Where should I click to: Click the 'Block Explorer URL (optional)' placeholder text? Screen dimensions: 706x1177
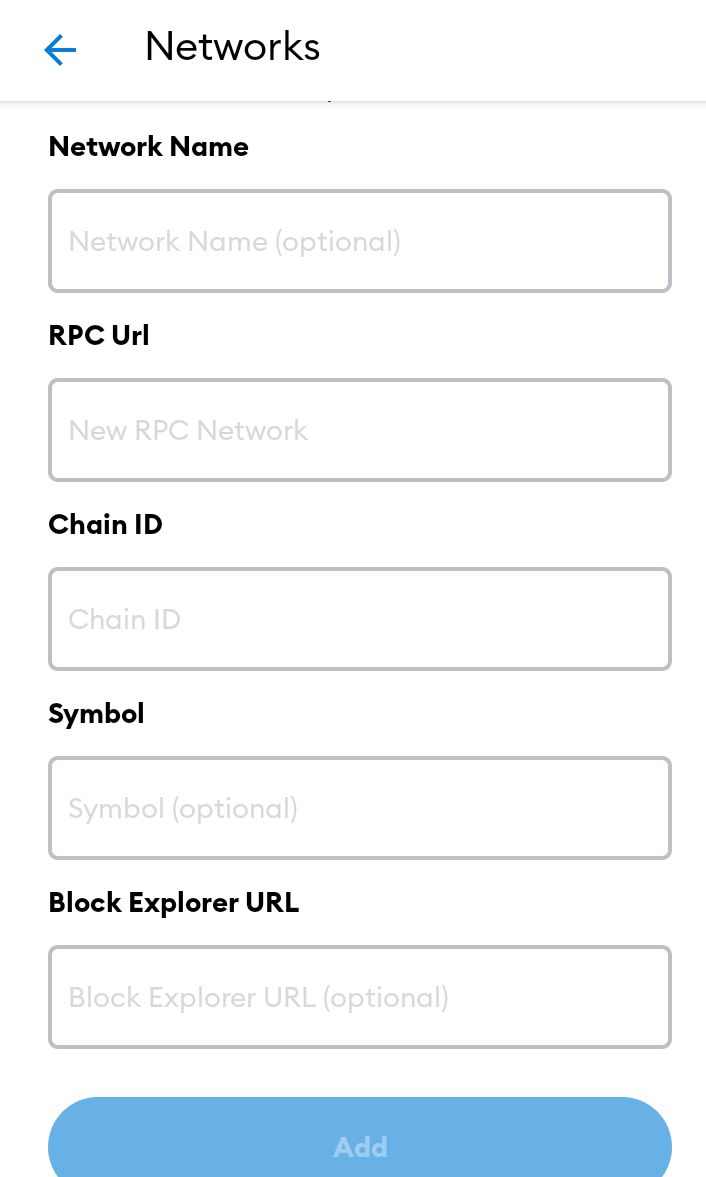click(259, 998)
